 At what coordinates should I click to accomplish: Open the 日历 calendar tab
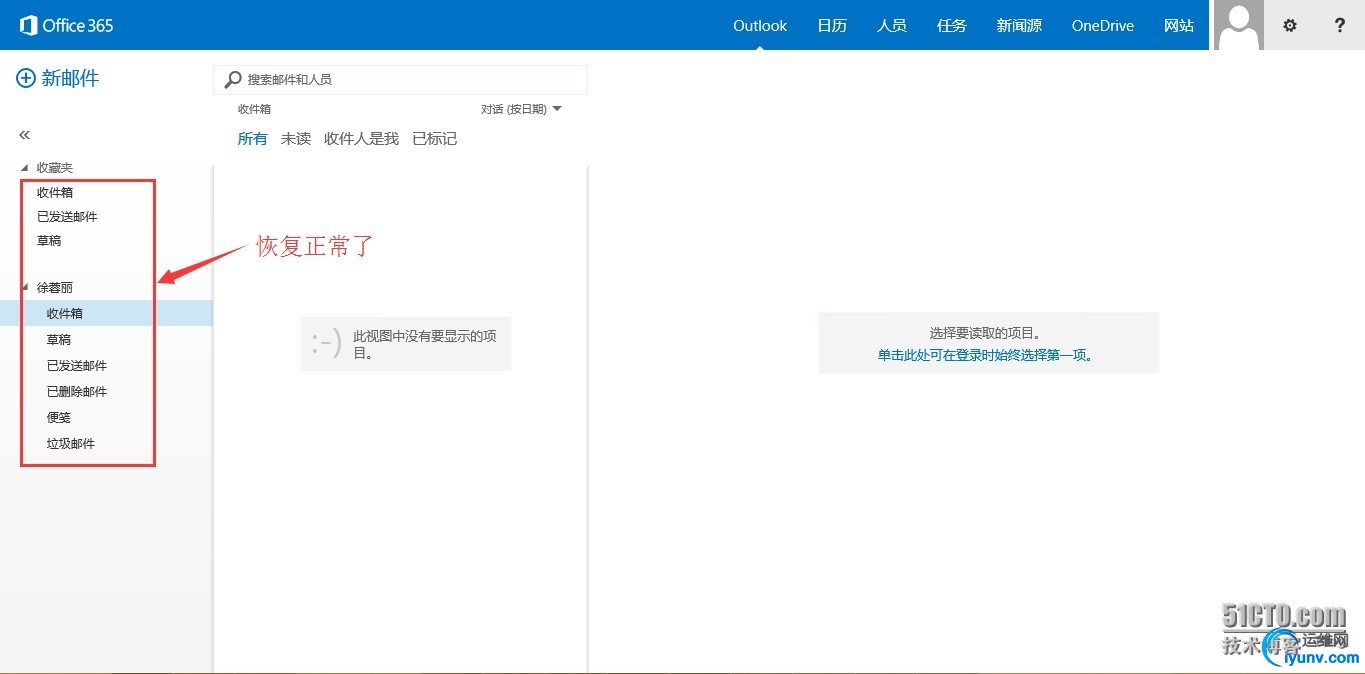click(832, 26)
